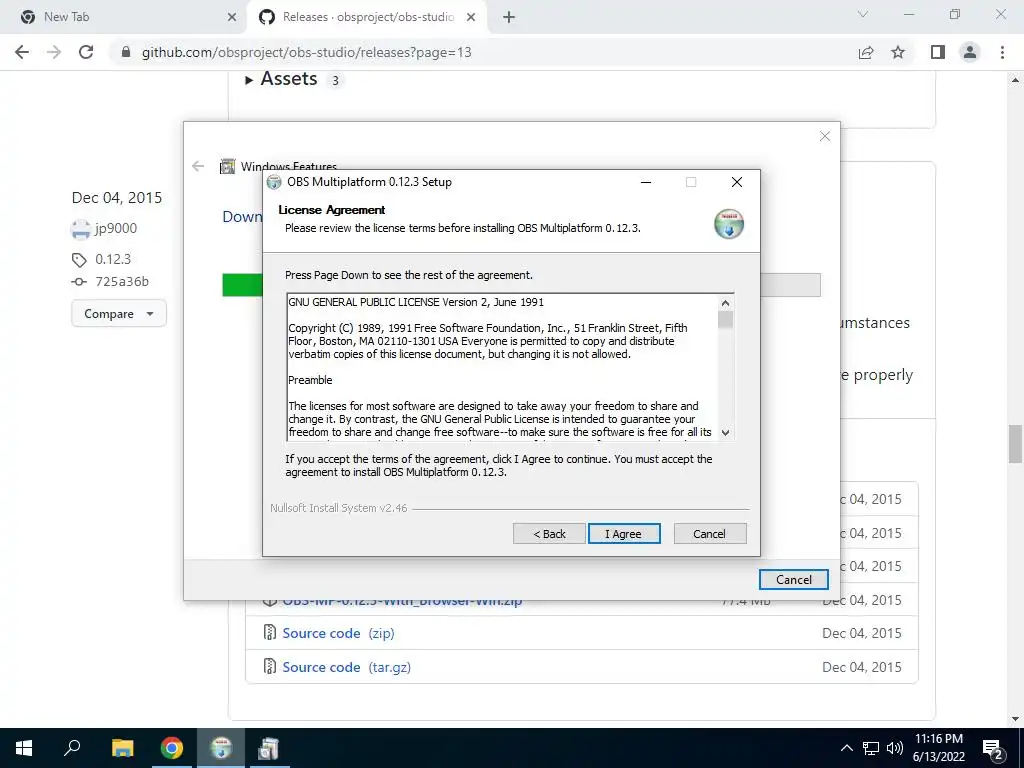
Task: Close the OBS Setup window
Action: (x=737, y=182)
